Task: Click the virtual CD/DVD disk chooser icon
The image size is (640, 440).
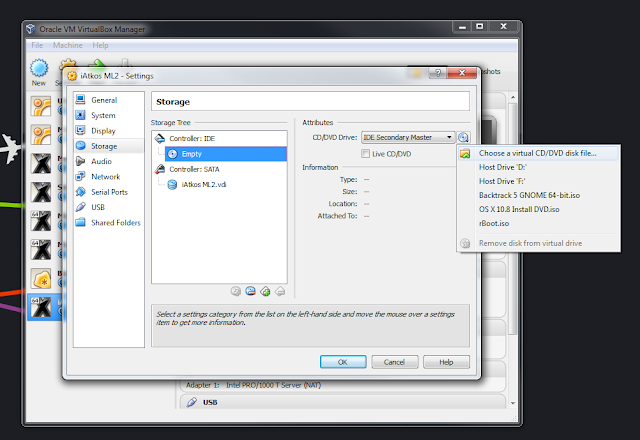Action: click(x=463, y=138)
